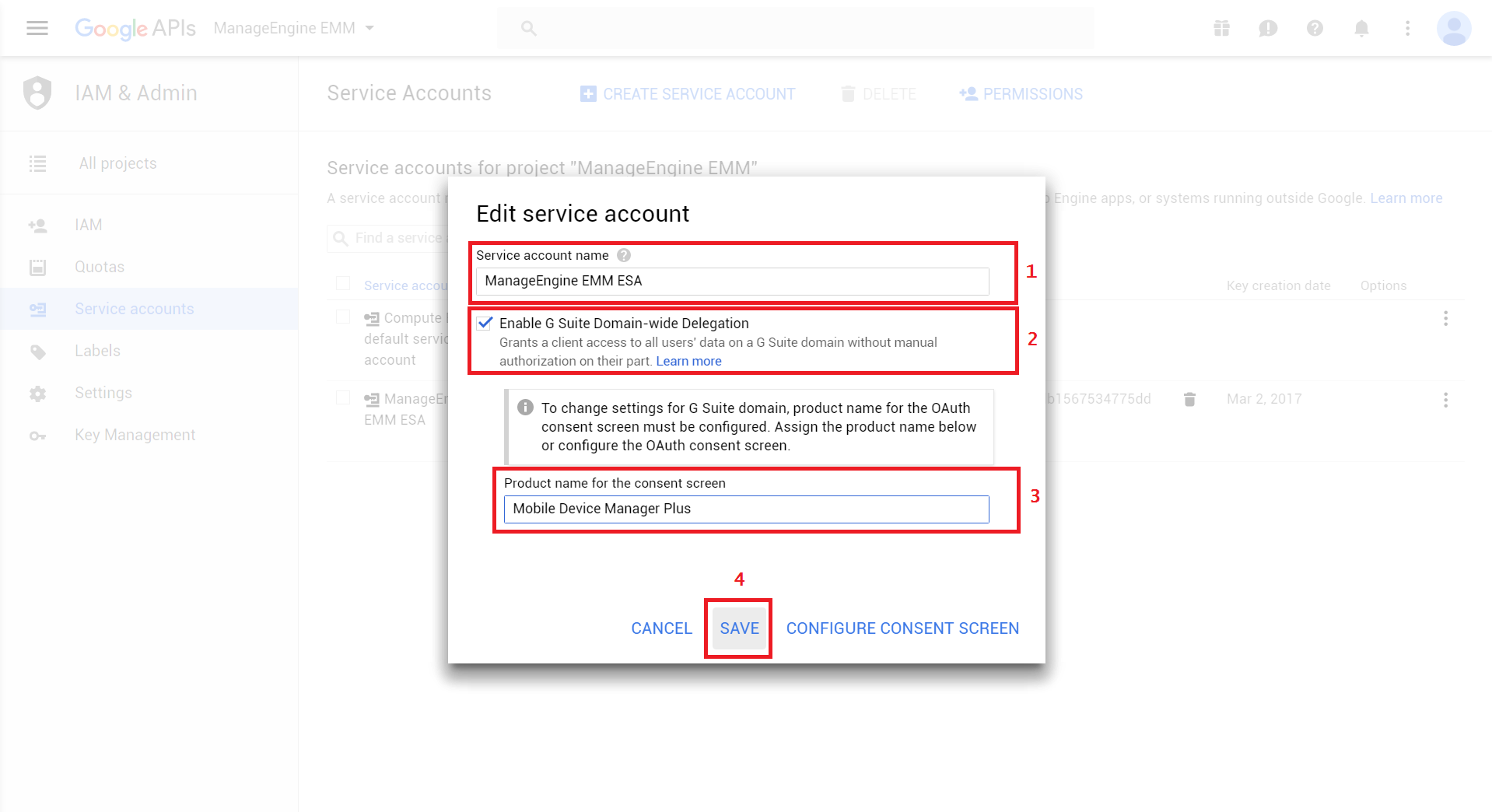Screen dimensions: 1492x812
Task: Click the info icon in the OAuth notice
Action: point(525,408)
